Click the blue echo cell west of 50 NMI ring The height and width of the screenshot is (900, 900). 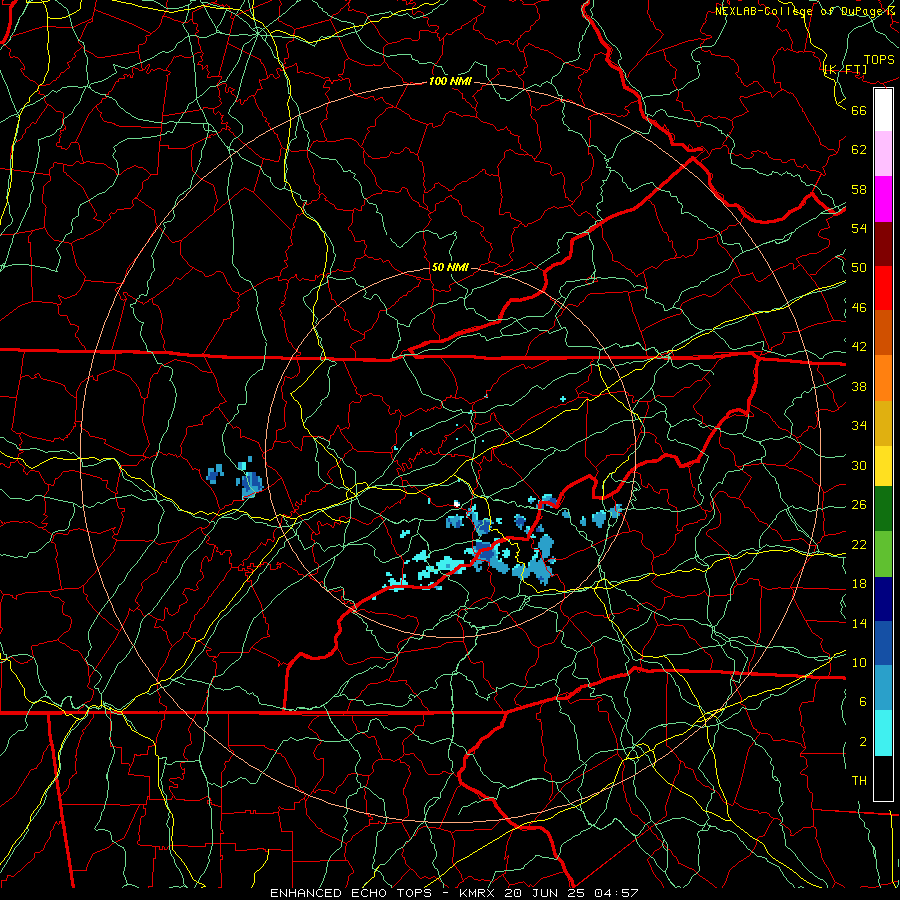(x=251, y=482)
